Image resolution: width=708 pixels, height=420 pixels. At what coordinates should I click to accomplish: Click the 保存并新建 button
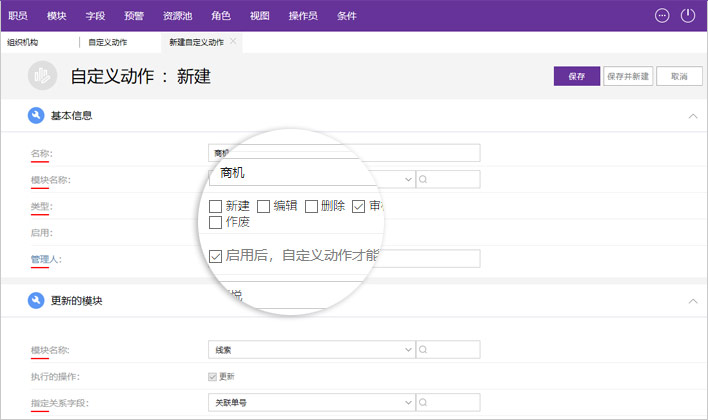click(628, 76)
